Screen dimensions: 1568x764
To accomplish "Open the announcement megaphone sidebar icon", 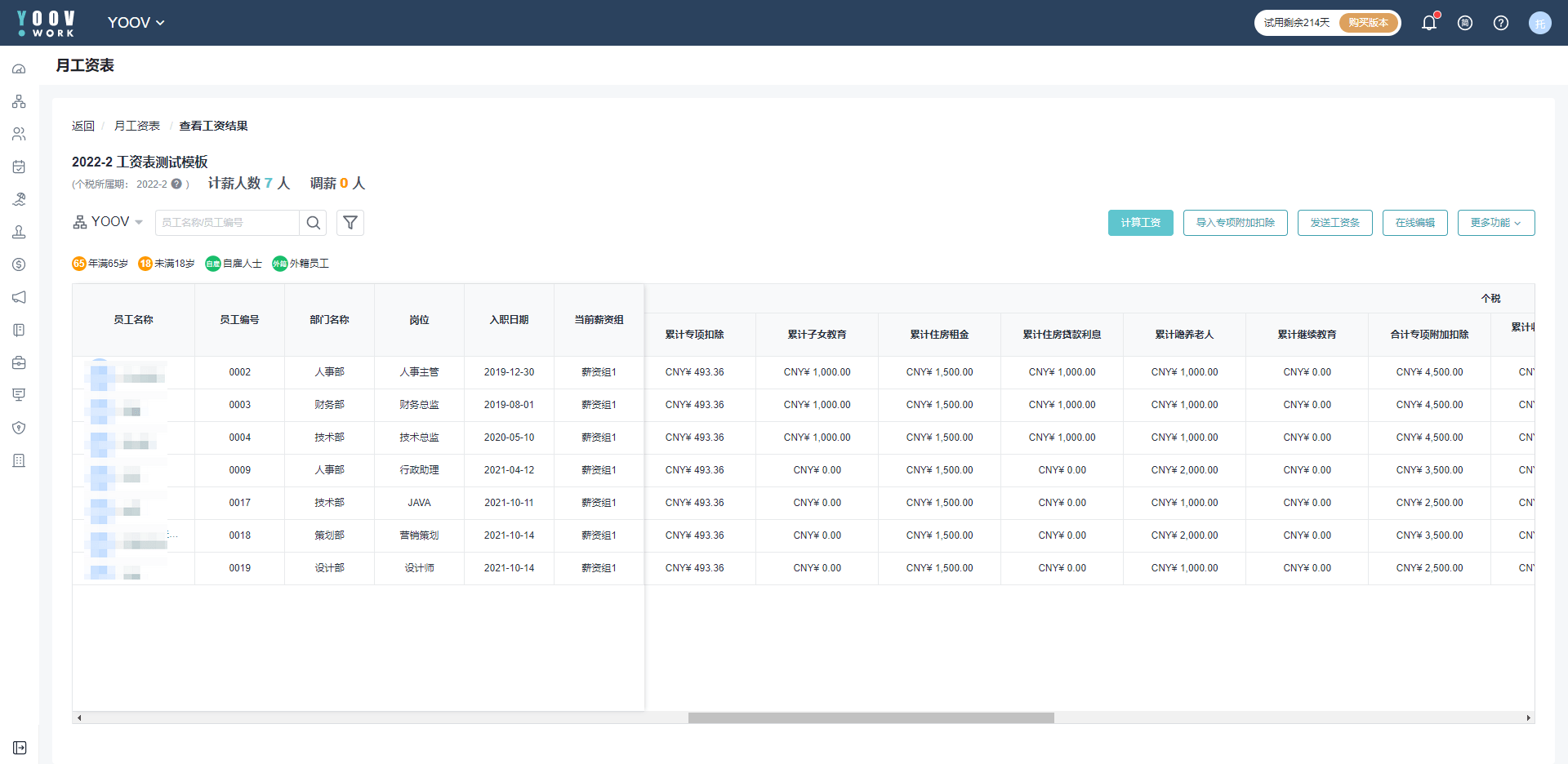I will pos(19,297).
